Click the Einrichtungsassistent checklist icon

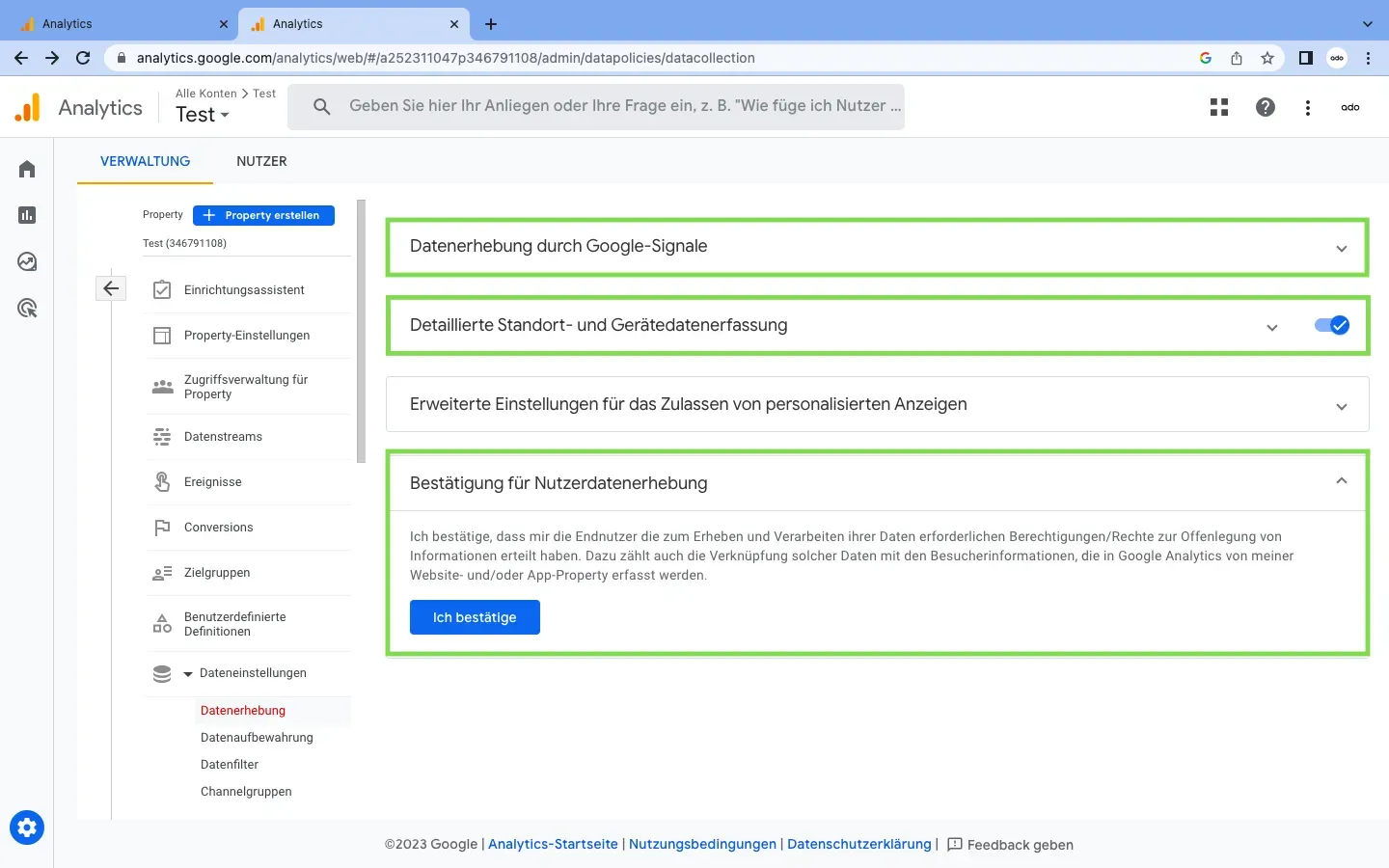click(162, 289)
